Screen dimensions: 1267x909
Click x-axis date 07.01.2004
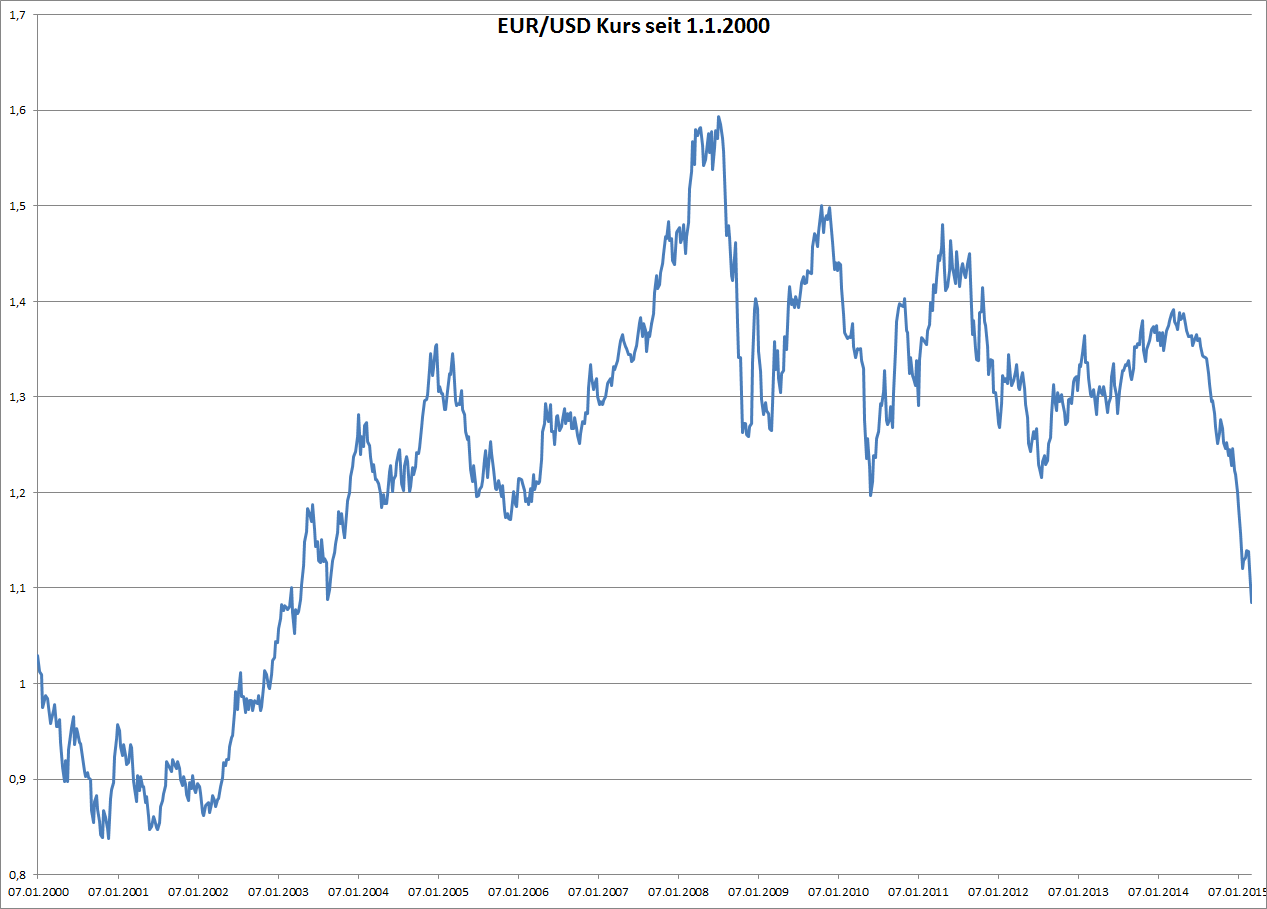pyautogui.click(x=357, y=891)
